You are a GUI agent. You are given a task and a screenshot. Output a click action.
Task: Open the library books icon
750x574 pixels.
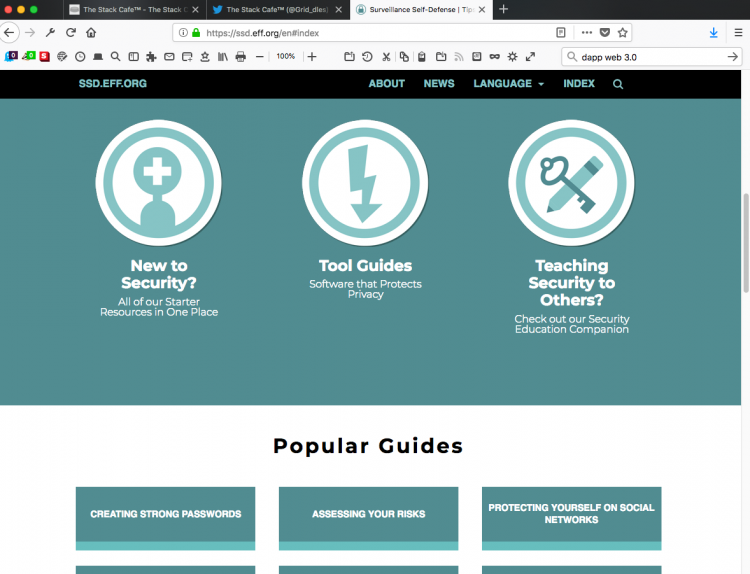tap(223, 56)
